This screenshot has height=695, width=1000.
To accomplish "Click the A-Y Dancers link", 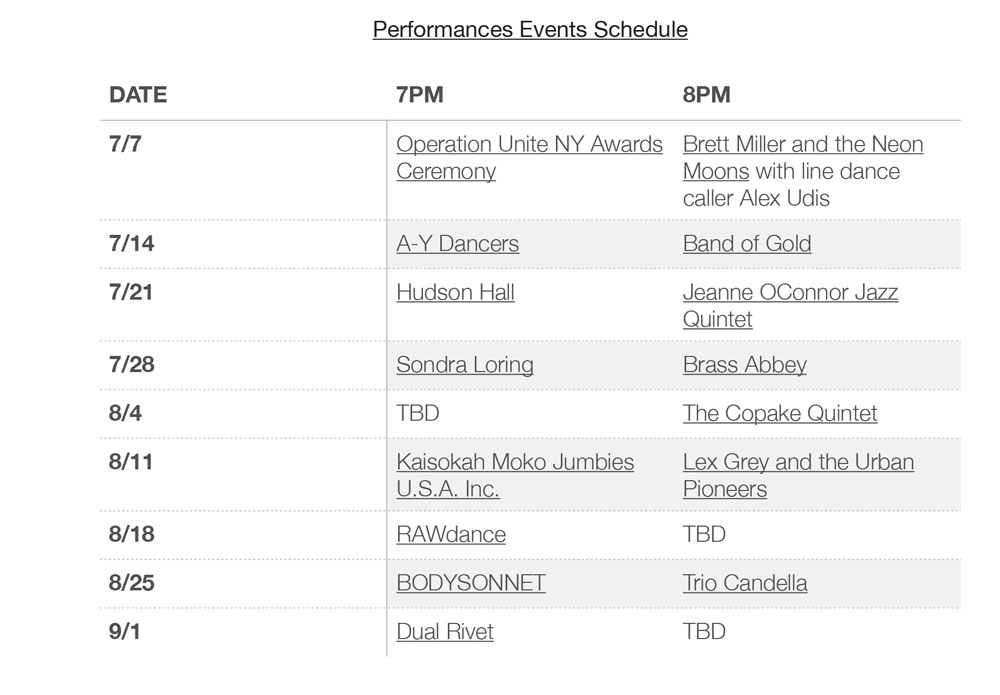I will click(x=457, y=244).
